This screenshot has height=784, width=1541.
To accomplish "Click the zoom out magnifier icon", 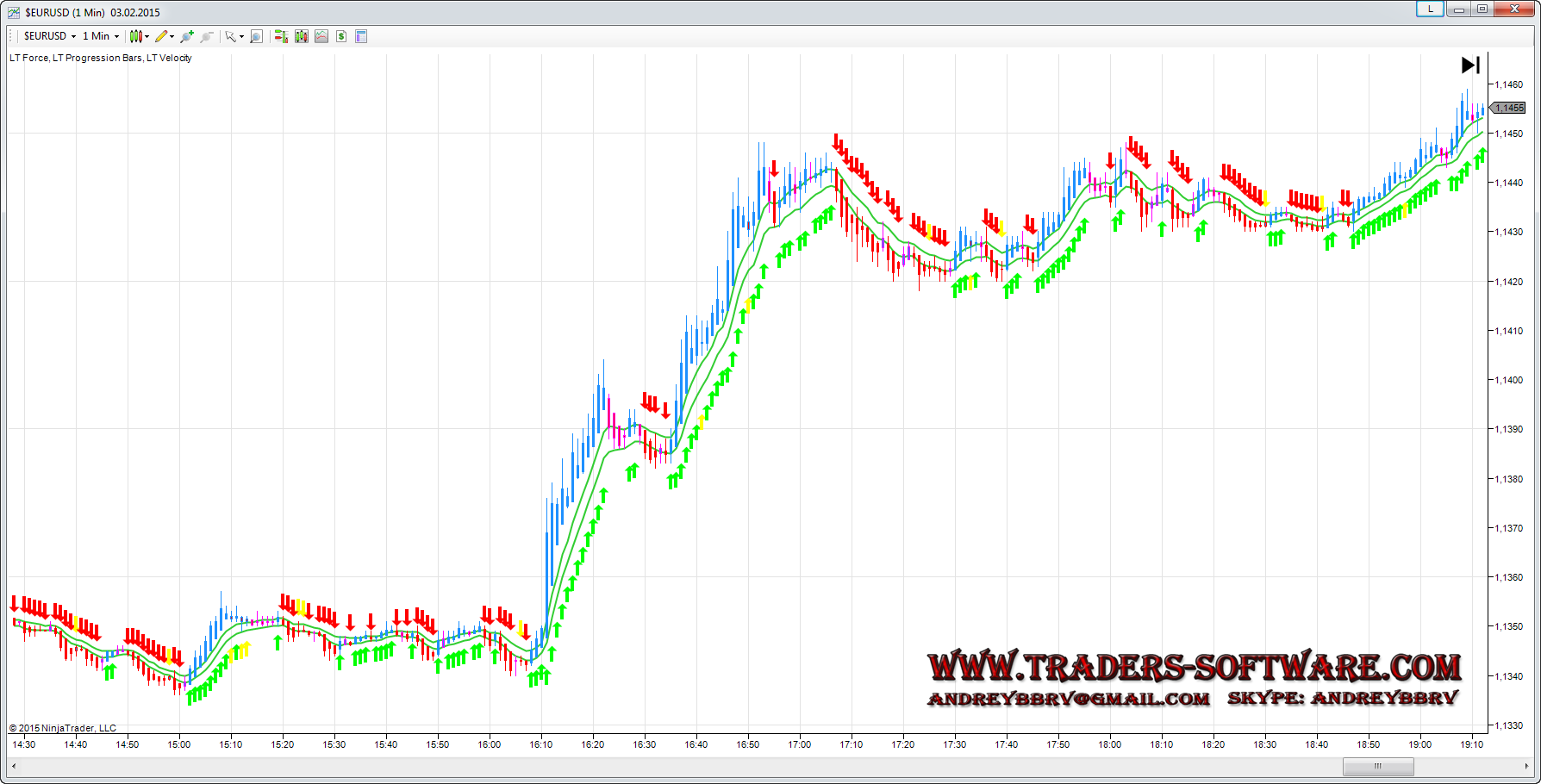I will pyautogui.click(x=207, y=36).
